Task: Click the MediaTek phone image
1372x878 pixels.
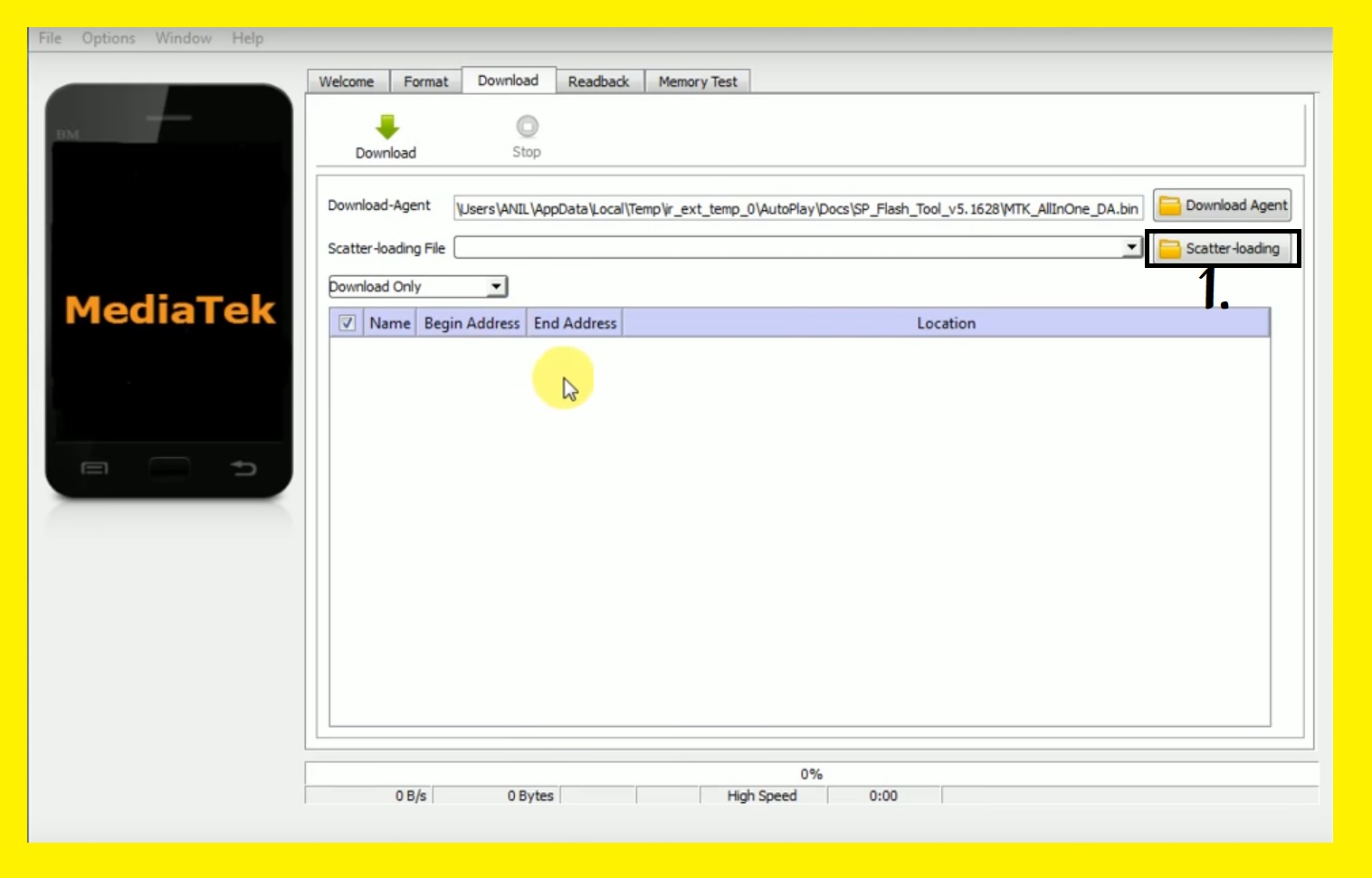Action: tap(169, 291)
